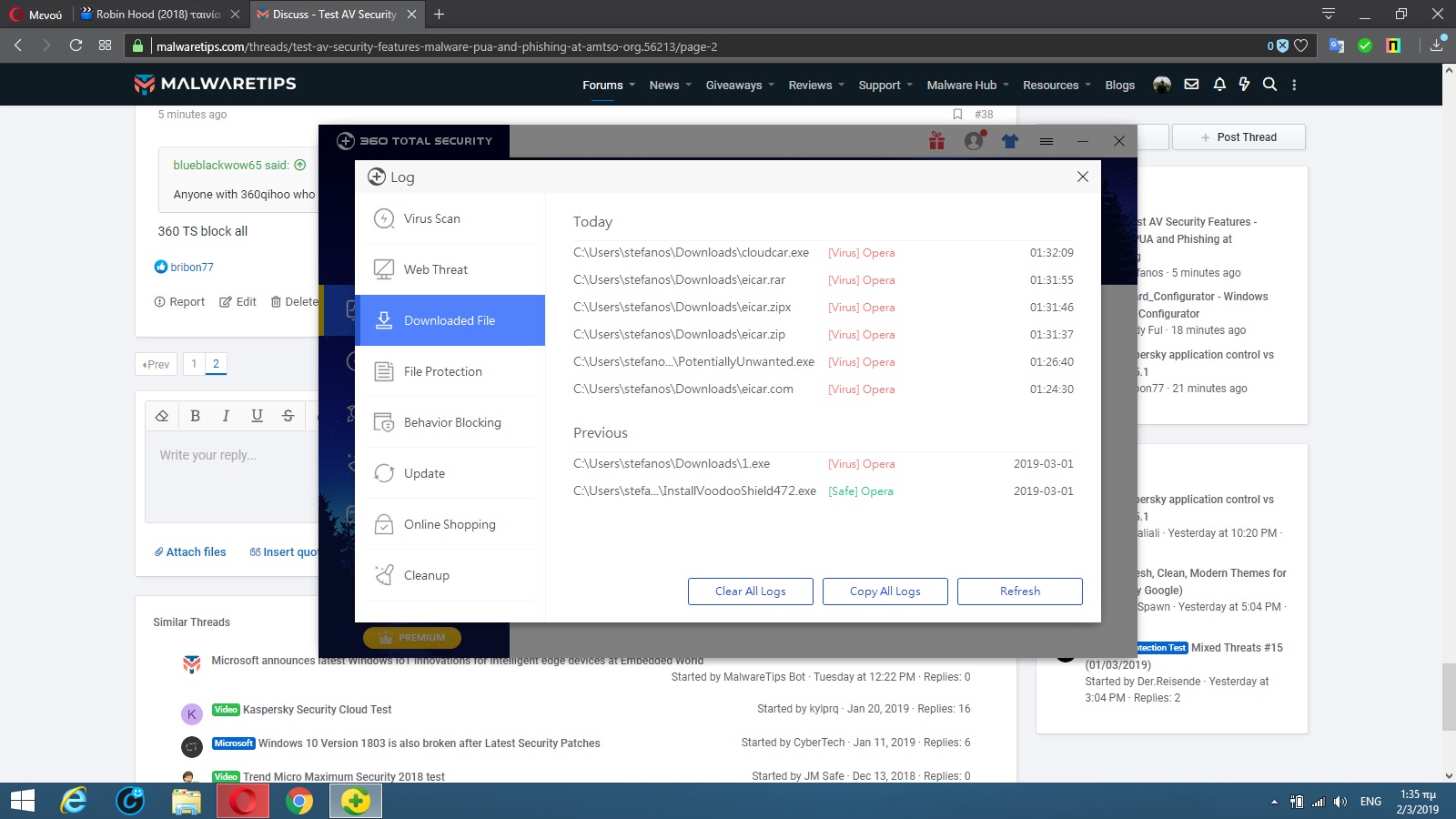Select the Downloaded File log category
Screen dimensions: 1456x819
pyautogui.click(x=450, y=320)
